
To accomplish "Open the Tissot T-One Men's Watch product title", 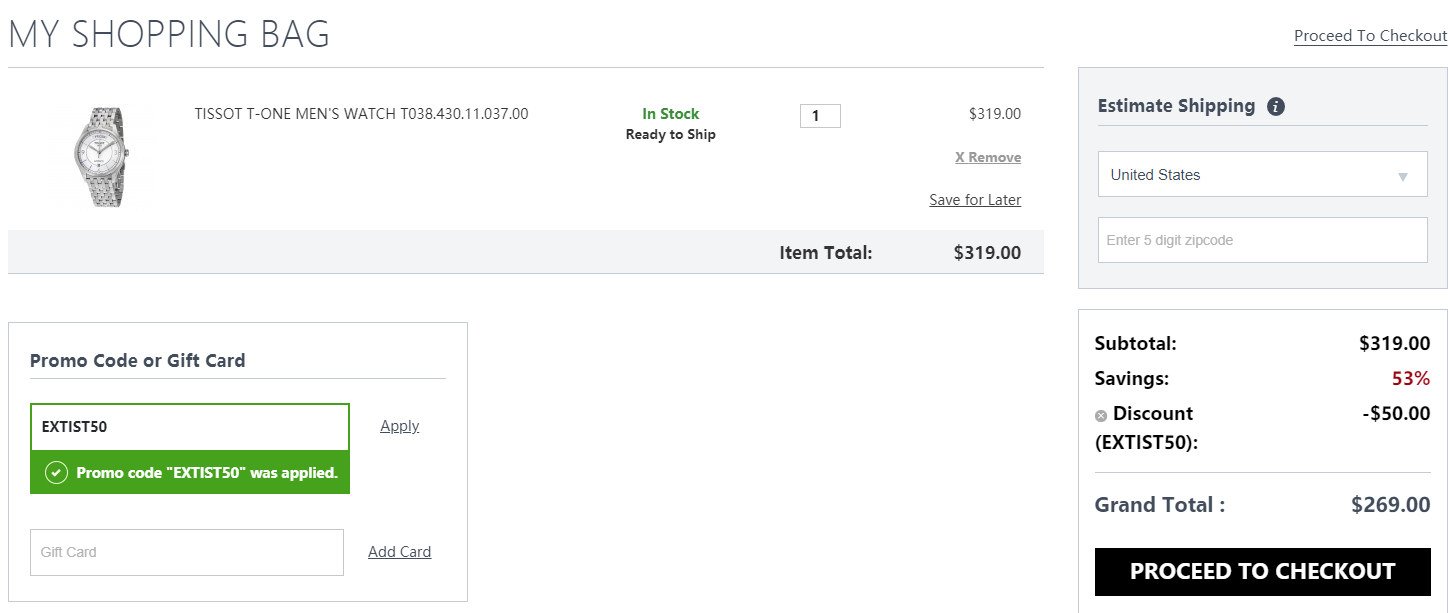I will click(x=361, y=114).
